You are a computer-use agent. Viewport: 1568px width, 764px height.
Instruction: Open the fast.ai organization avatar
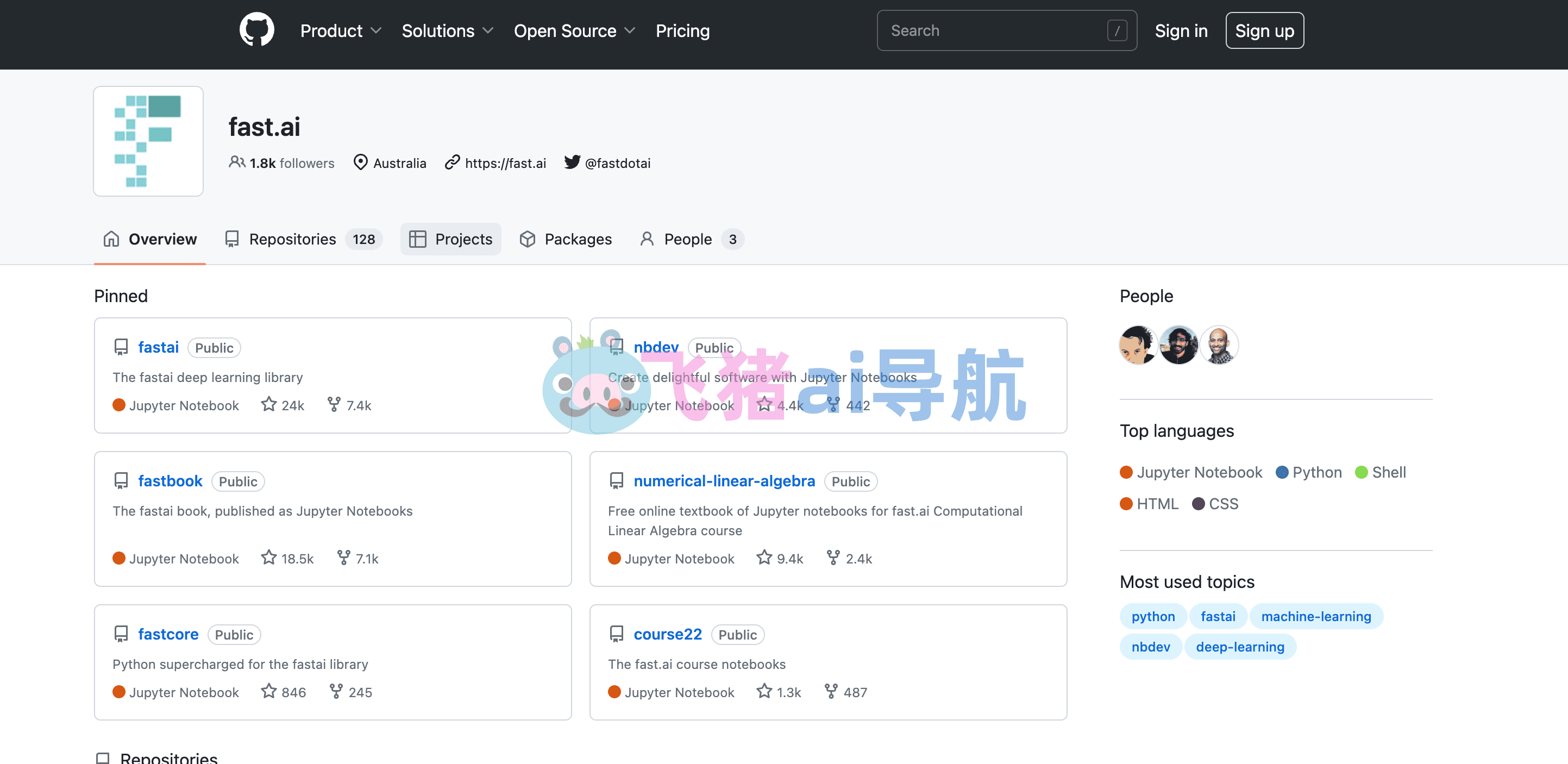(x=148, y=141)
